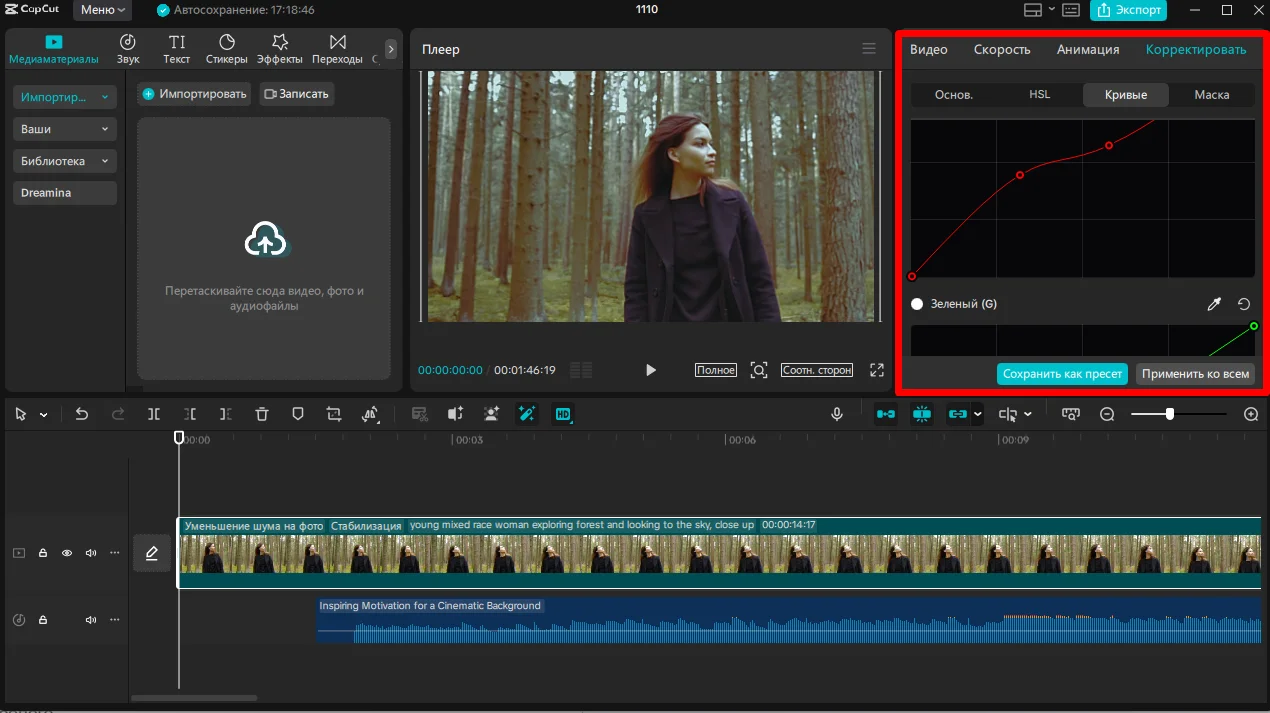Screen dimensions: 1270x713
Task: Click the Экспорт button
Action: pyautogui.click(x=1128, y=10)
